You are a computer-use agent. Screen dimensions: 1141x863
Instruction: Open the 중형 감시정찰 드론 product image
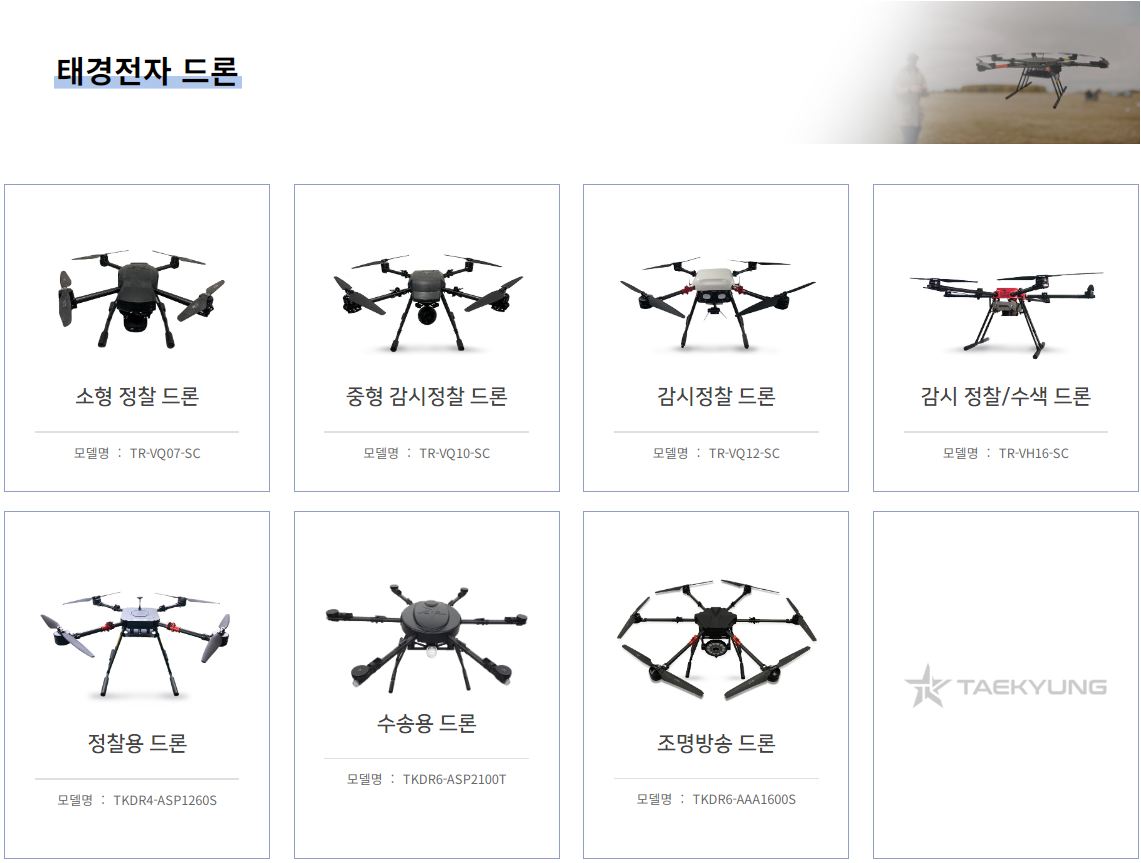coord(428,303)
